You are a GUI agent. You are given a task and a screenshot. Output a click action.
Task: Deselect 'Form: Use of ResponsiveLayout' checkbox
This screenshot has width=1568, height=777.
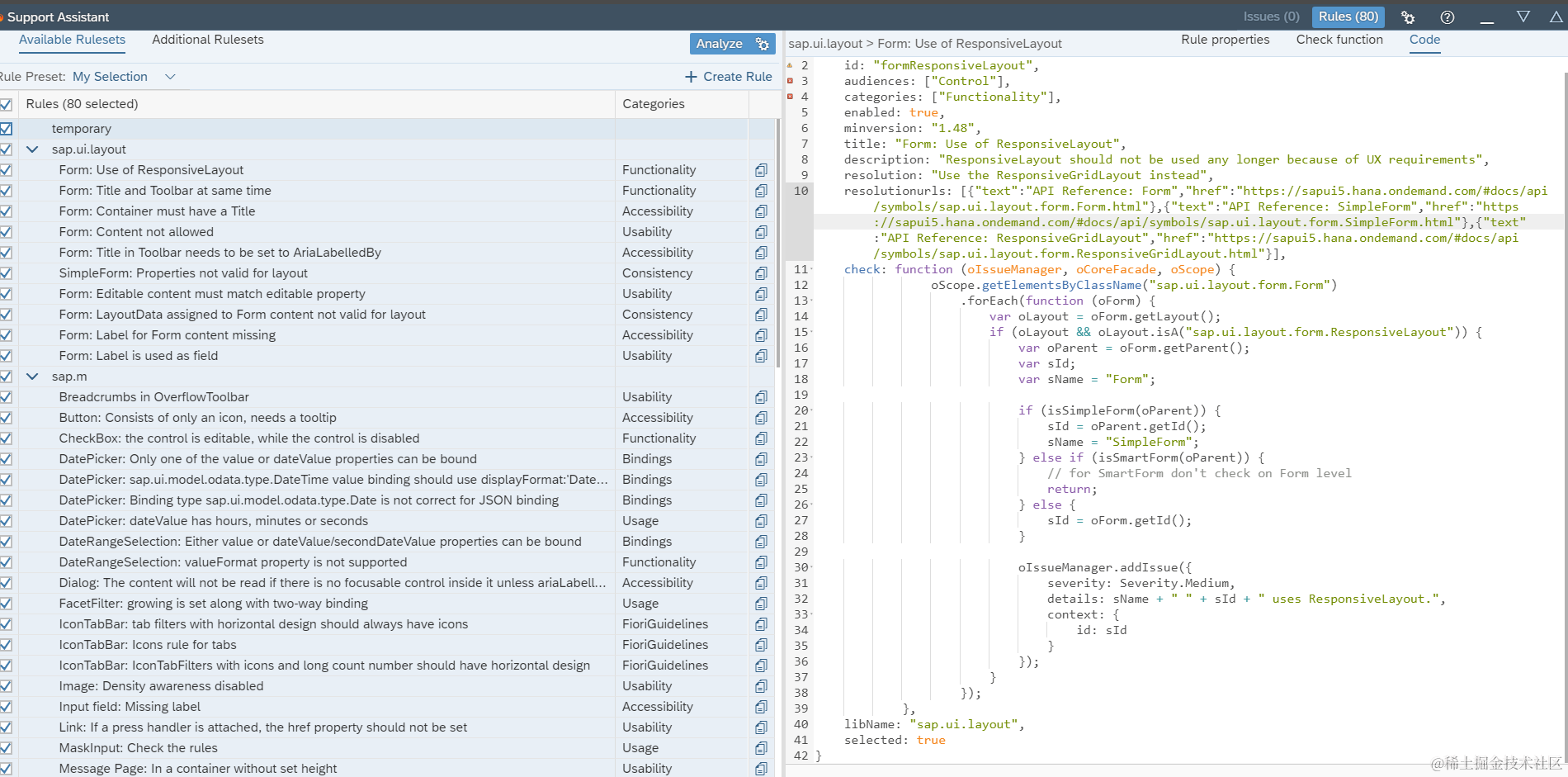click(6, 170)
